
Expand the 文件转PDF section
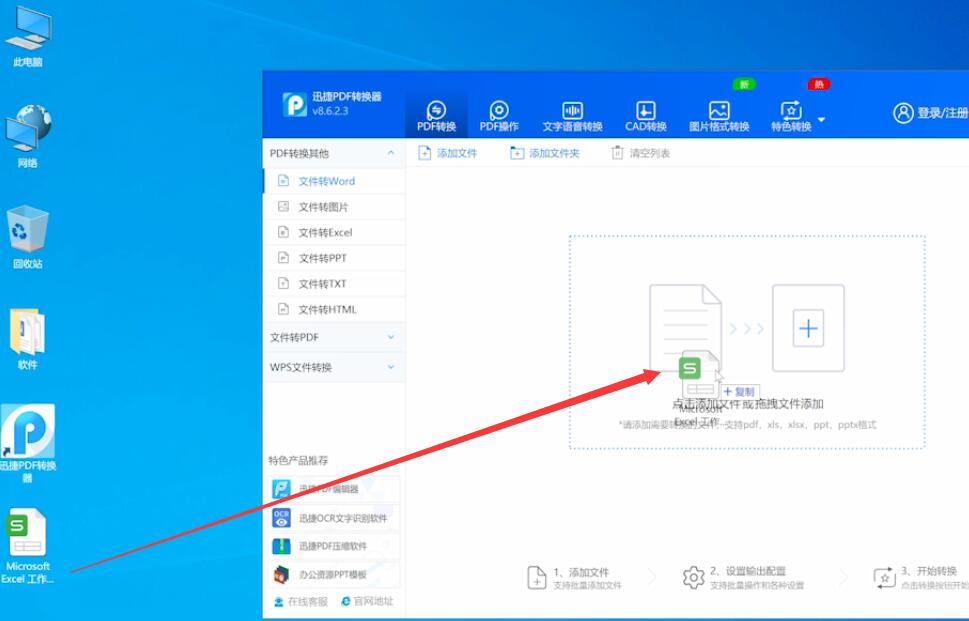click(x=334, y=337)
